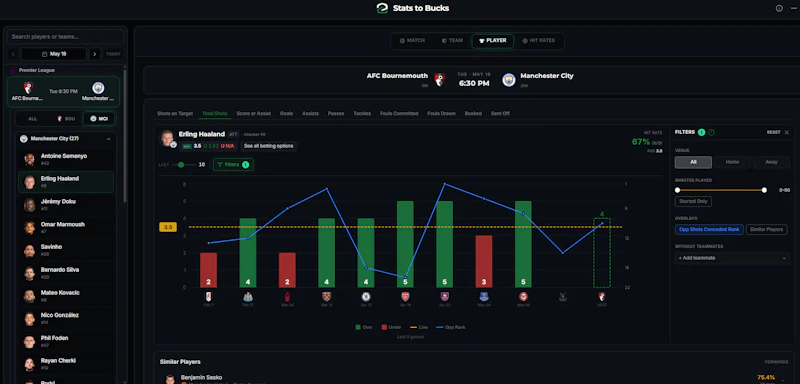Open the Tackles stat tab
The image size is (800, 384).
[362, 113]
